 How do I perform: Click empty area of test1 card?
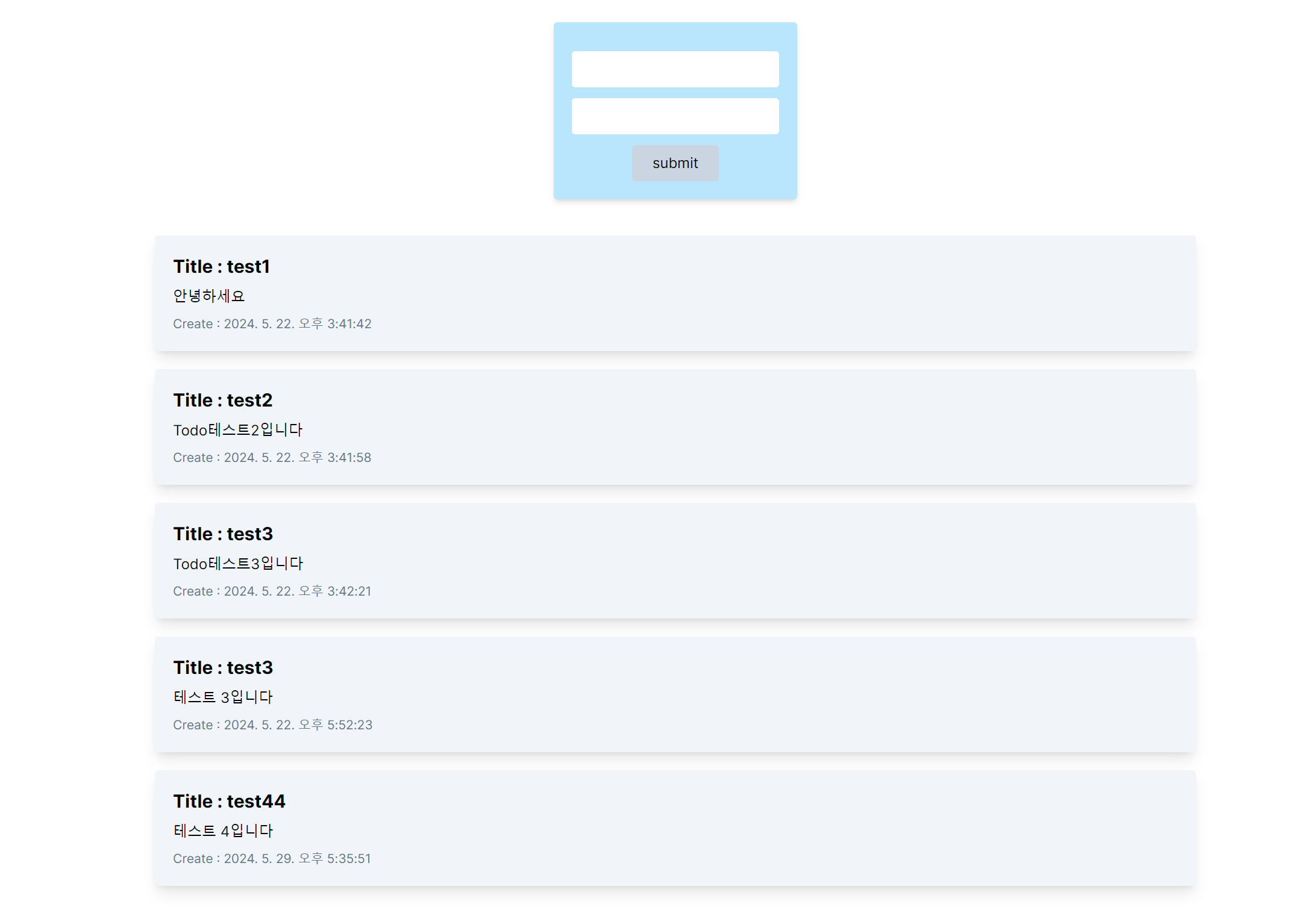coord(783,295)
